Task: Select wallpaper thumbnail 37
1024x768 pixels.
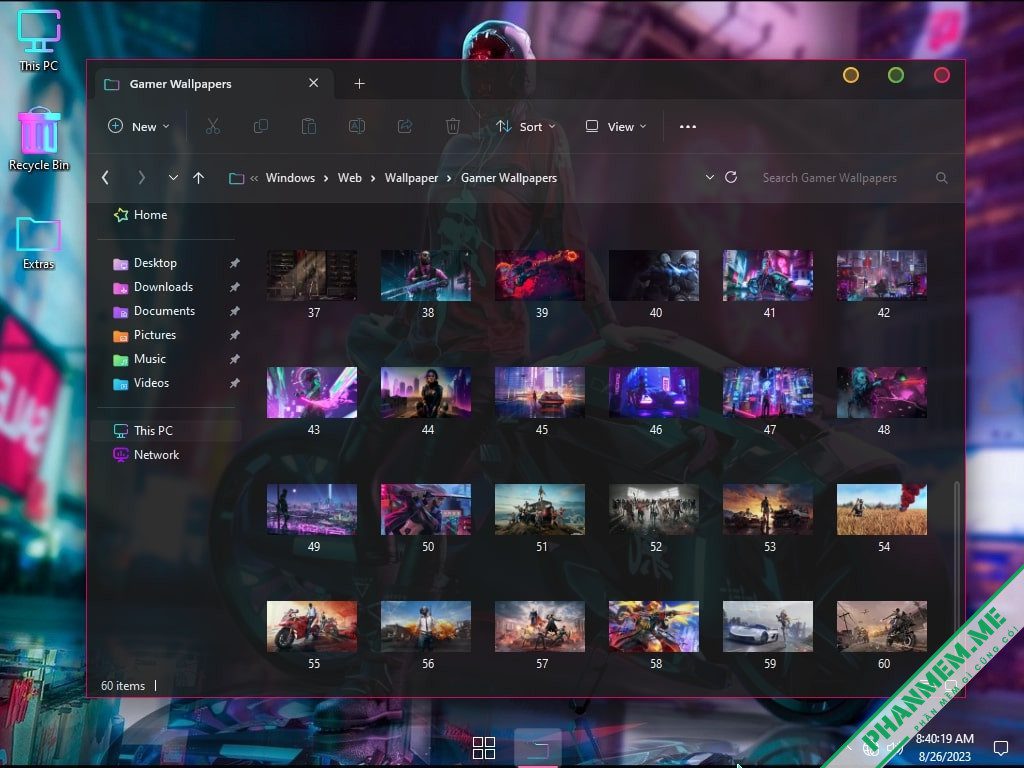Action: (x=312, y=276)
